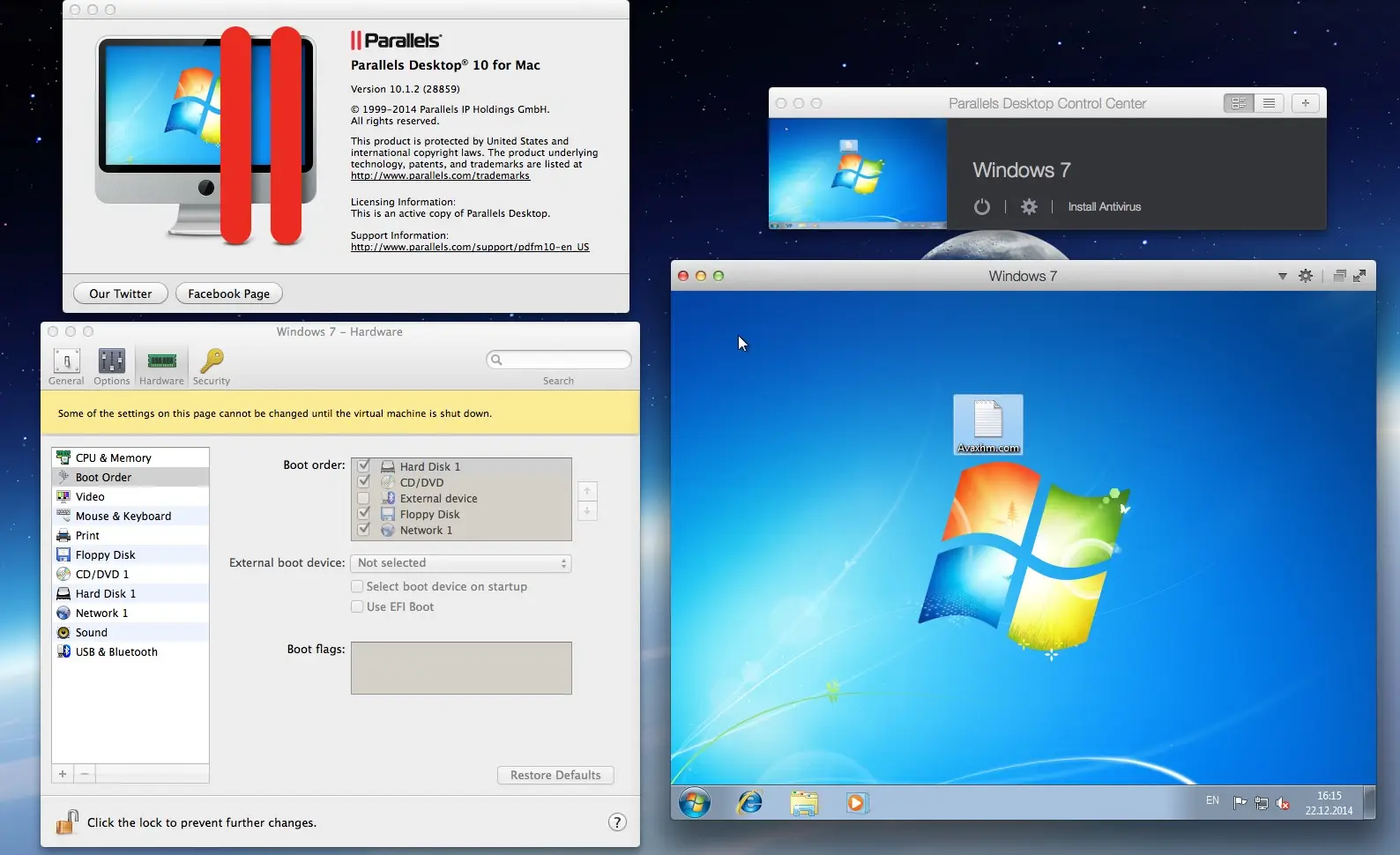The image size is (1400, 855).
Task: Select USB & Bluetooth in hardware list
Action: [130, 651]
